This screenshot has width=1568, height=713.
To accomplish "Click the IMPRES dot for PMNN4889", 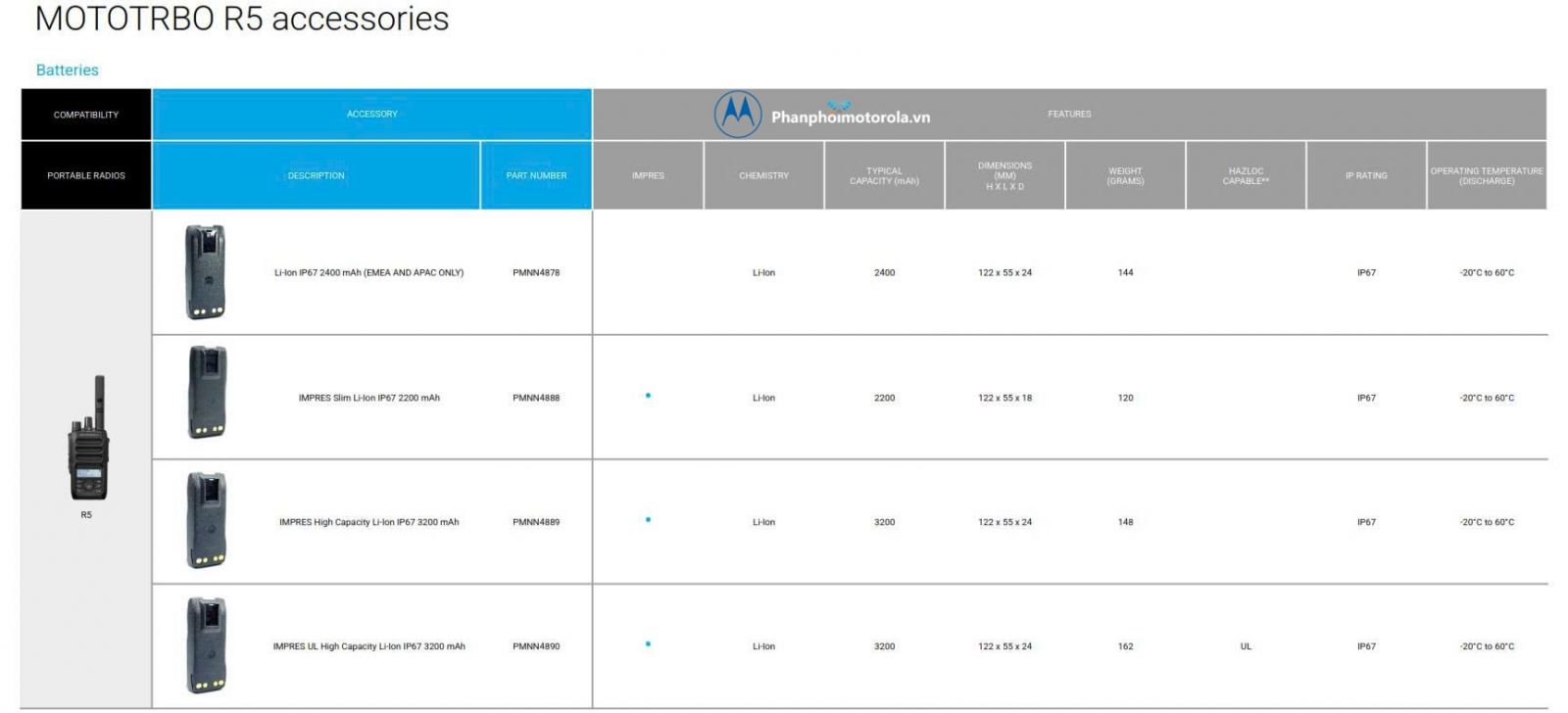I will coord(648,520).
